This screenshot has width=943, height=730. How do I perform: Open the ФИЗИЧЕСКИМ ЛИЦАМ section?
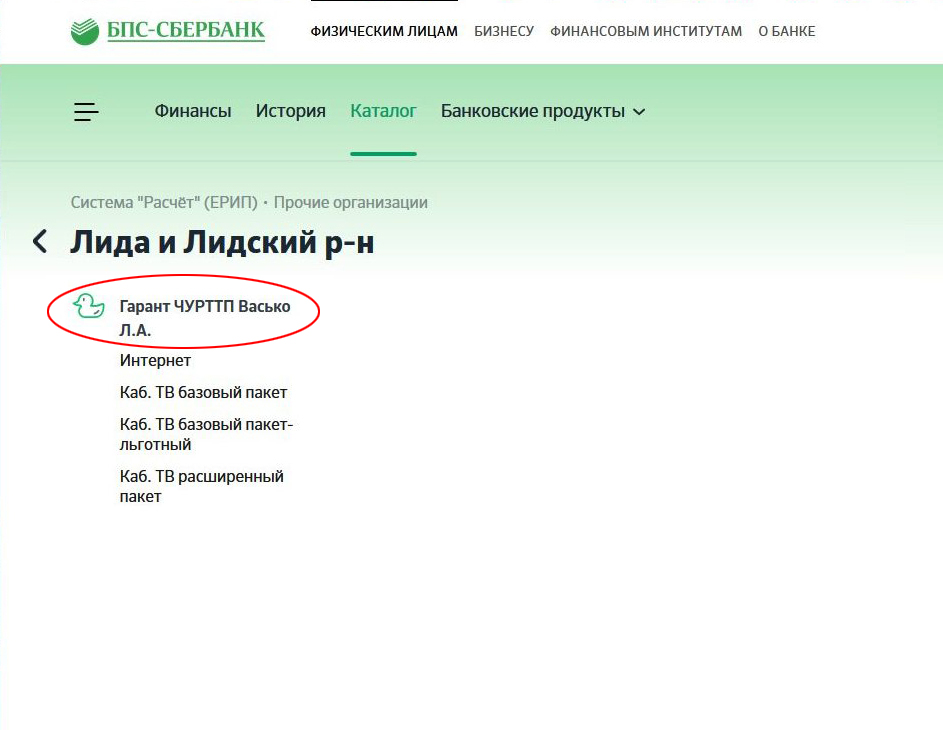point(384,31)
